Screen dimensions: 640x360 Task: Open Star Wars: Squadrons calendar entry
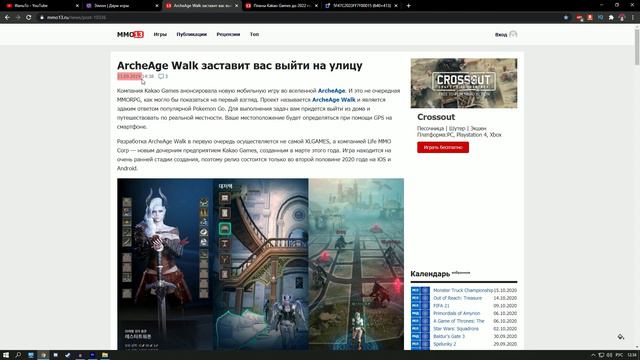click(x=456, y=329)
